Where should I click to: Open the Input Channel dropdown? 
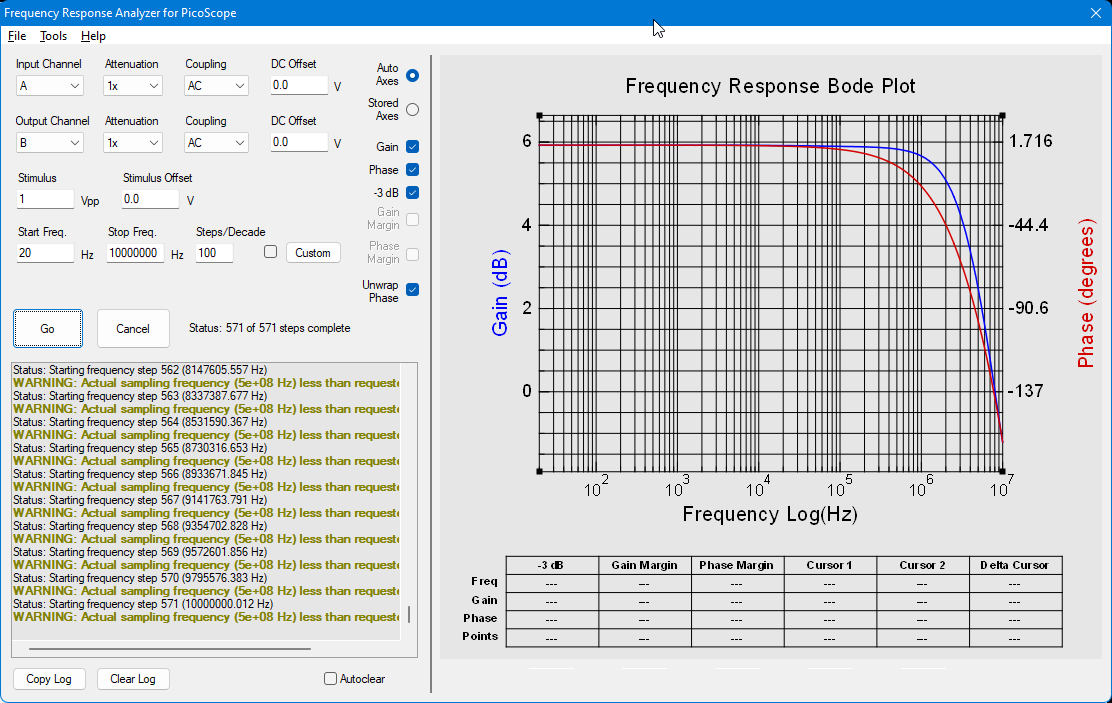coord(50,86)
